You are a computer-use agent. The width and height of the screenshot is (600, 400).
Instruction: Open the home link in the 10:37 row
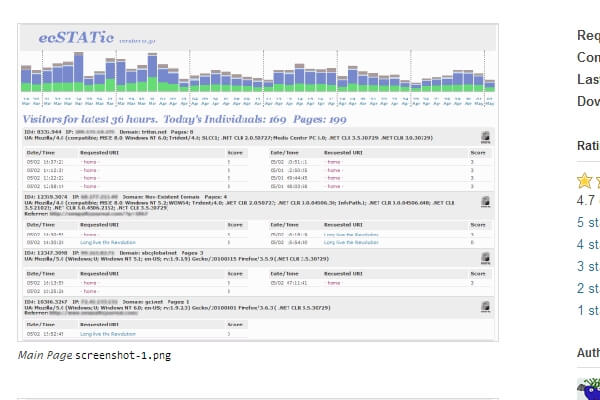click(x=91, y=162)
